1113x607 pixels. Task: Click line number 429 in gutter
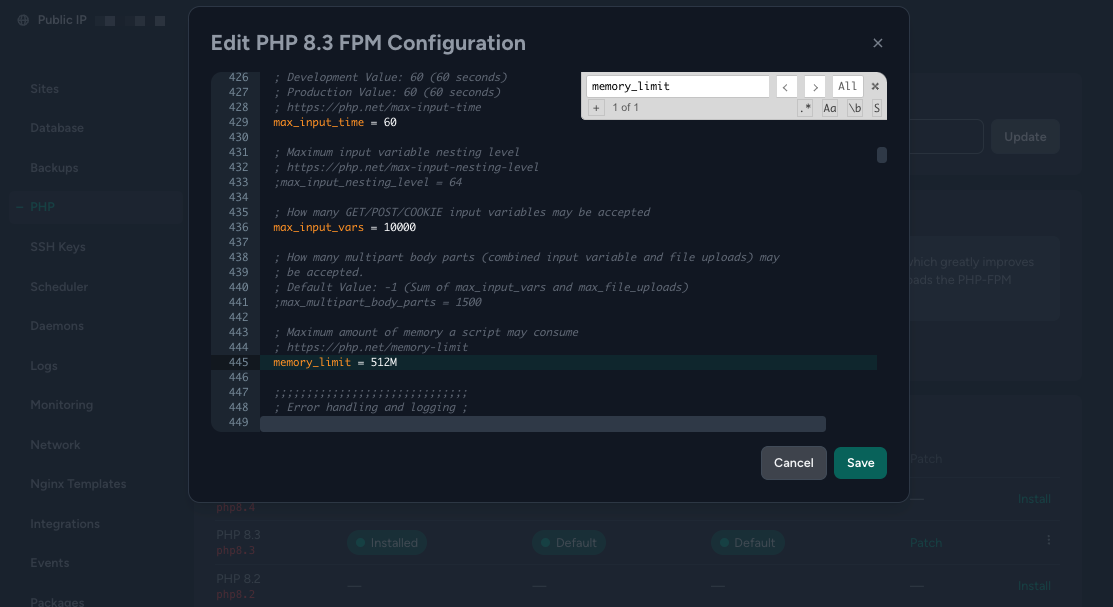(238, 122)
